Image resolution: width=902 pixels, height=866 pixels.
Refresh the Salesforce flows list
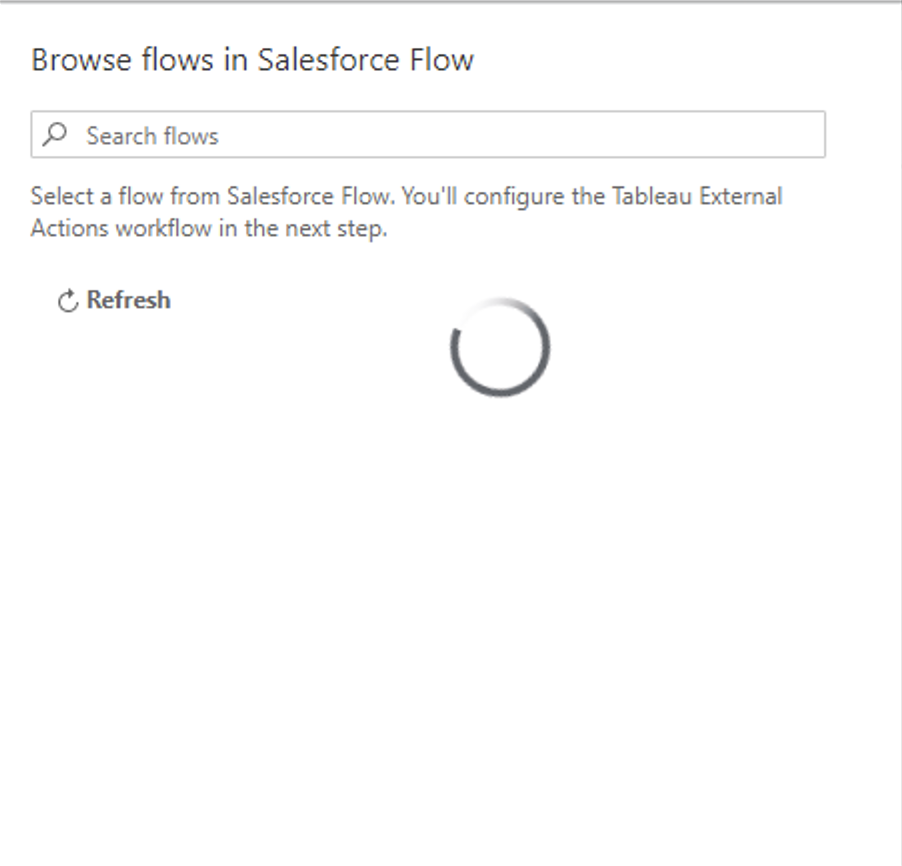[x=114, y=300]
